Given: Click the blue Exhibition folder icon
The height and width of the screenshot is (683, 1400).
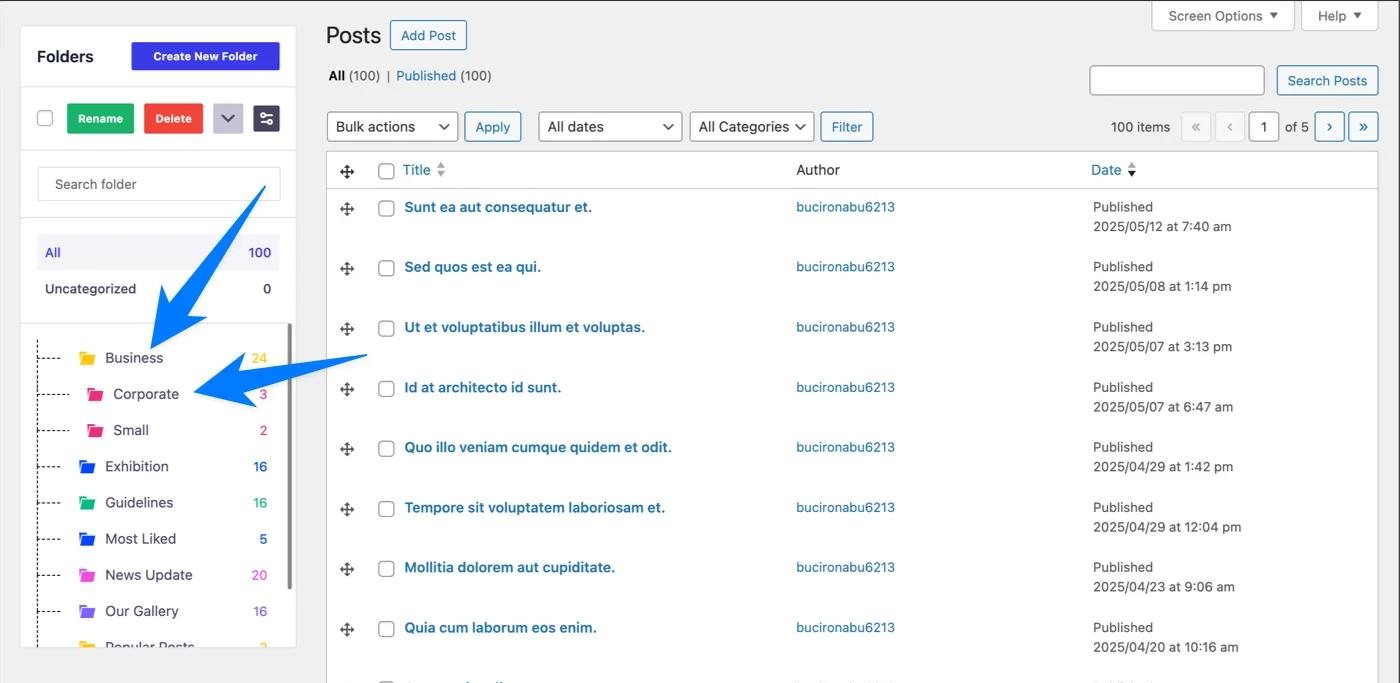Looking at the screenshot, I should [x=87, y=466].
